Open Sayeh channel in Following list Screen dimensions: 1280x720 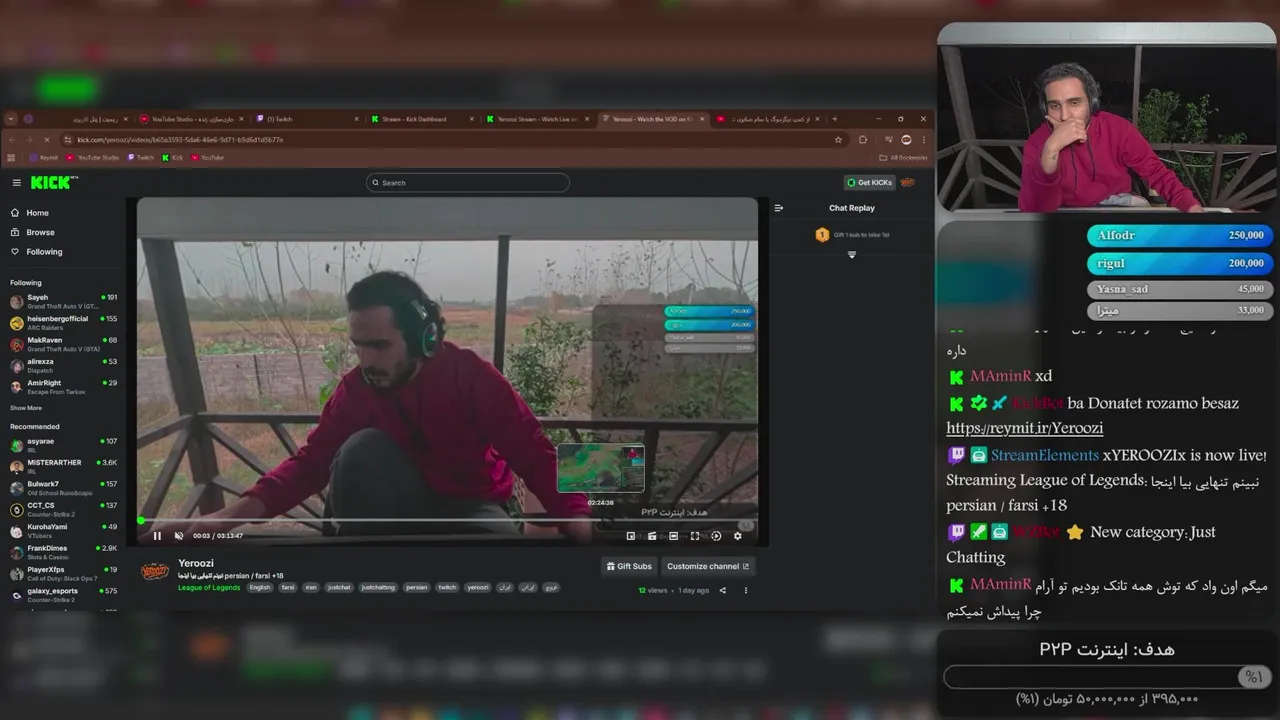(x=64, y=301)
